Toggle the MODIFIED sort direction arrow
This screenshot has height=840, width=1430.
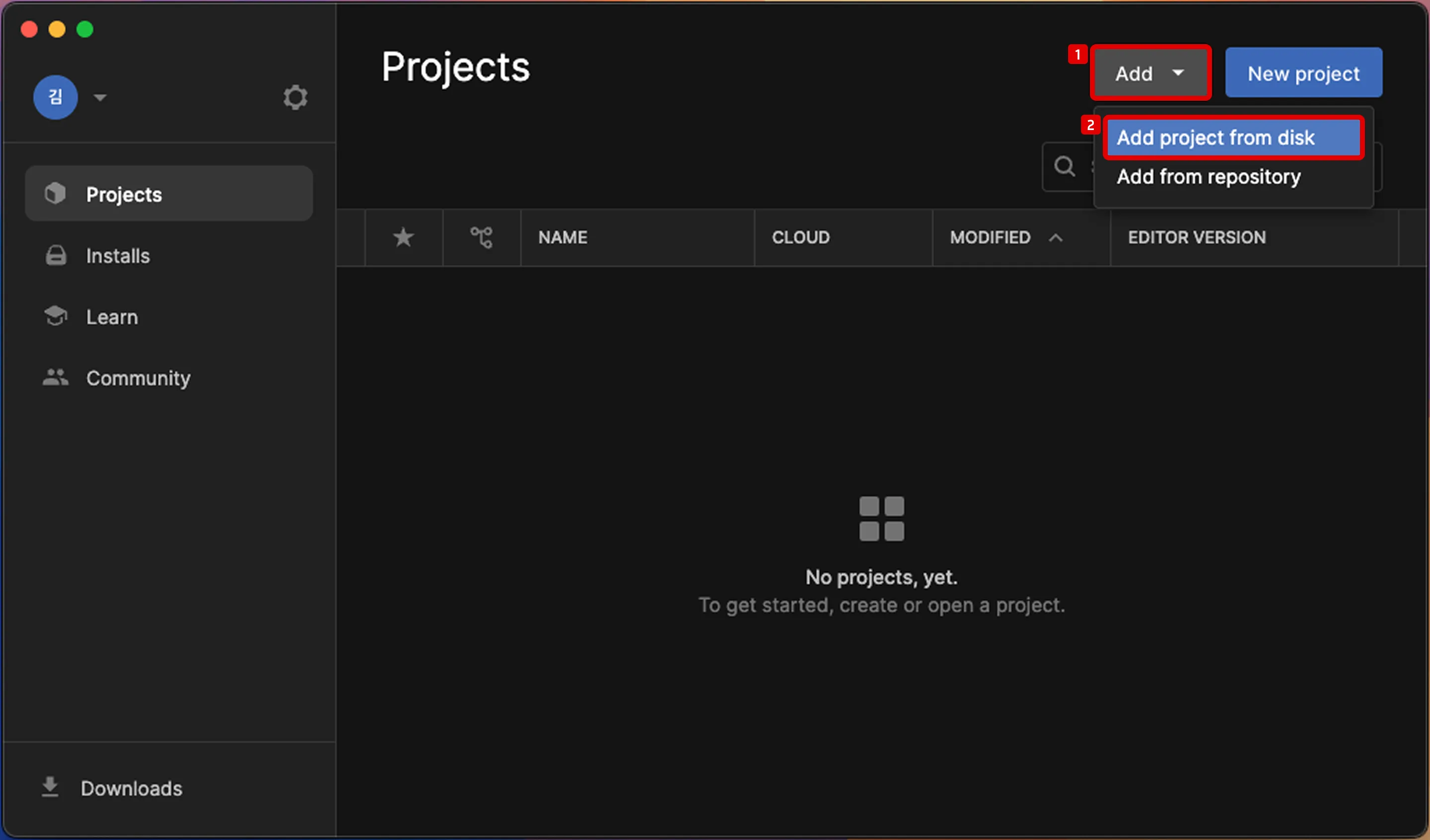[1056, 238]
